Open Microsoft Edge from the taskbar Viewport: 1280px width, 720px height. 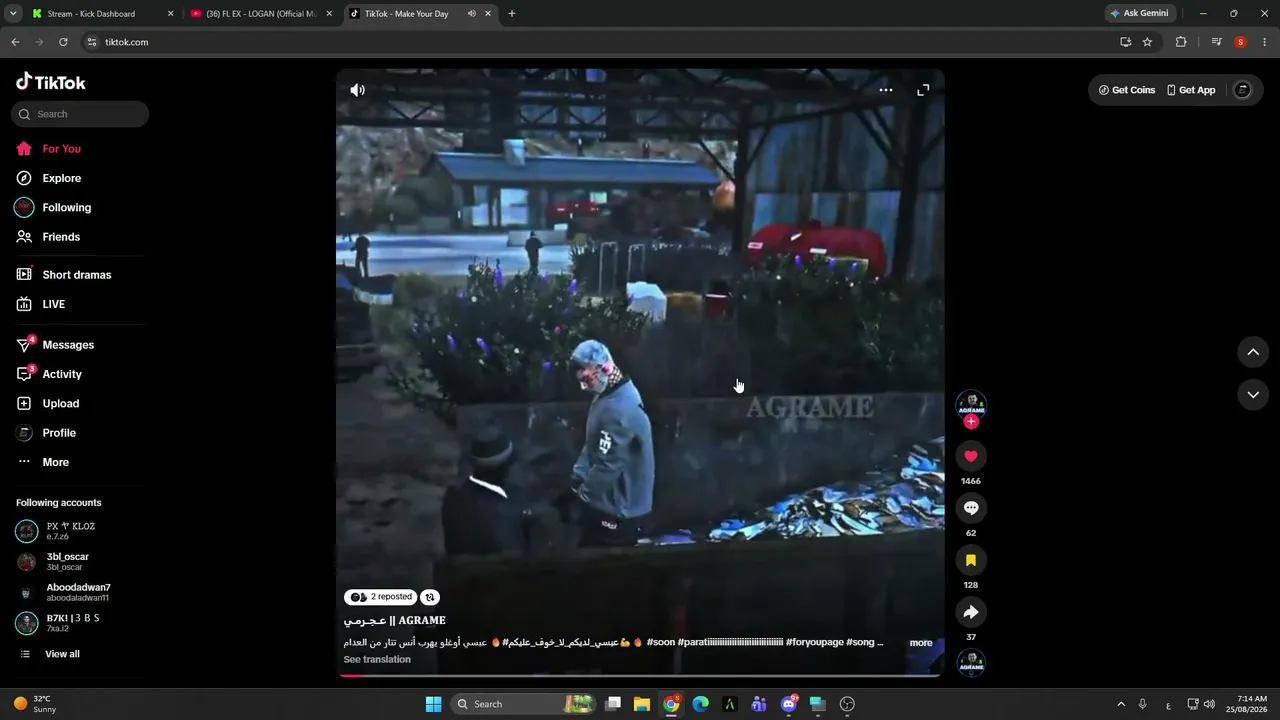700,704
